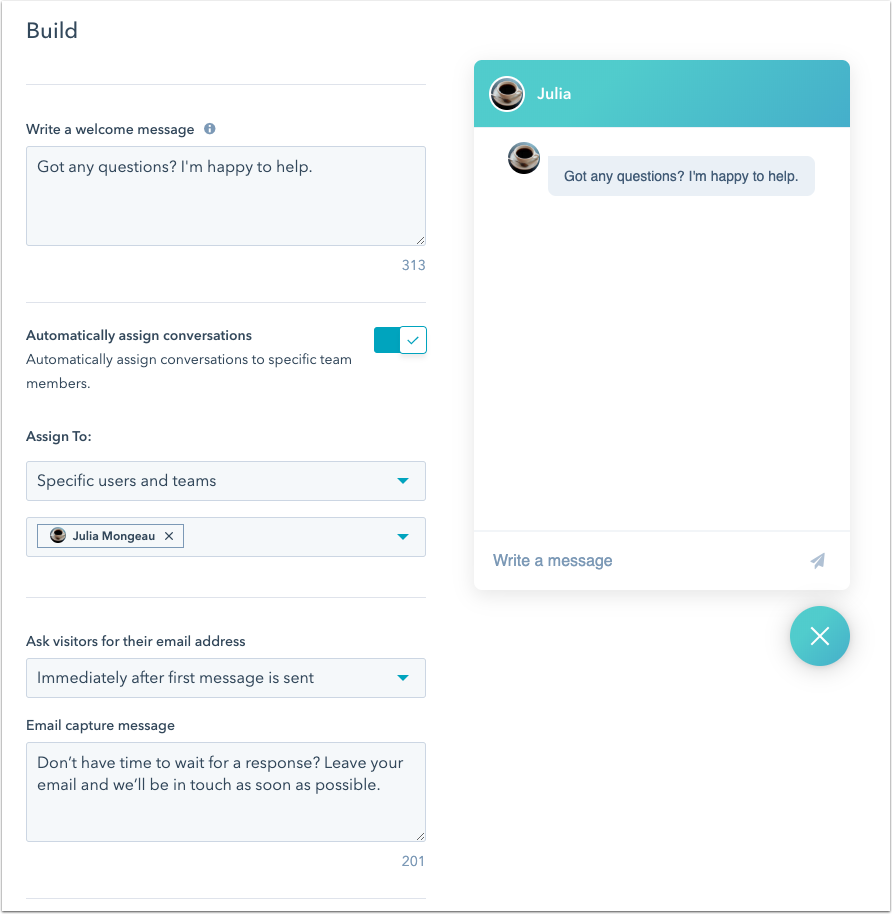892x914 pixels.
Task: Close the chat widget with X button
Action: [819, 636]
